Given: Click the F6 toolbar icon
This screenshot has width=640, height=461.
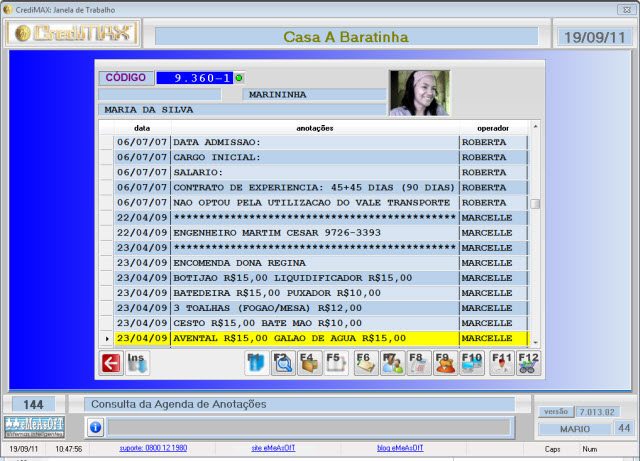Looking at the screenshot, I should coord(365,363).
